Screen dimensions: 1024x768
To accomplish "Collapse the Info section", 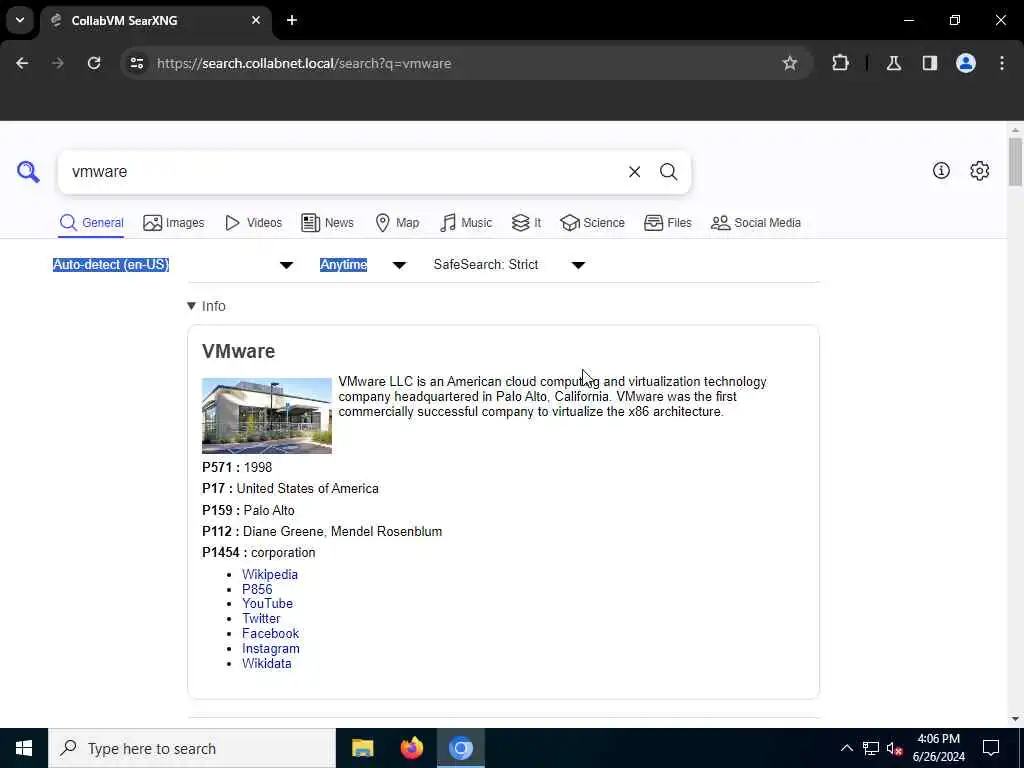I will (x=206, y=306).
